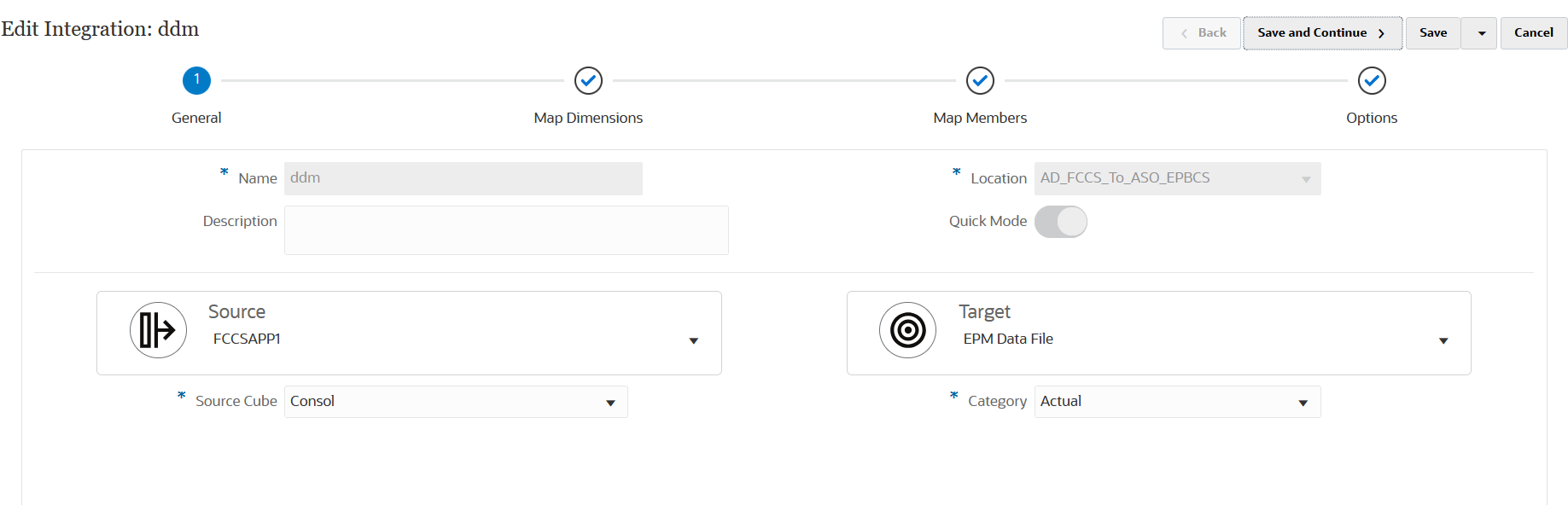The width and height of the screenshot is (1568, 505).
Task: Click the Source arrow icon
Action: [x=158, y=330]
